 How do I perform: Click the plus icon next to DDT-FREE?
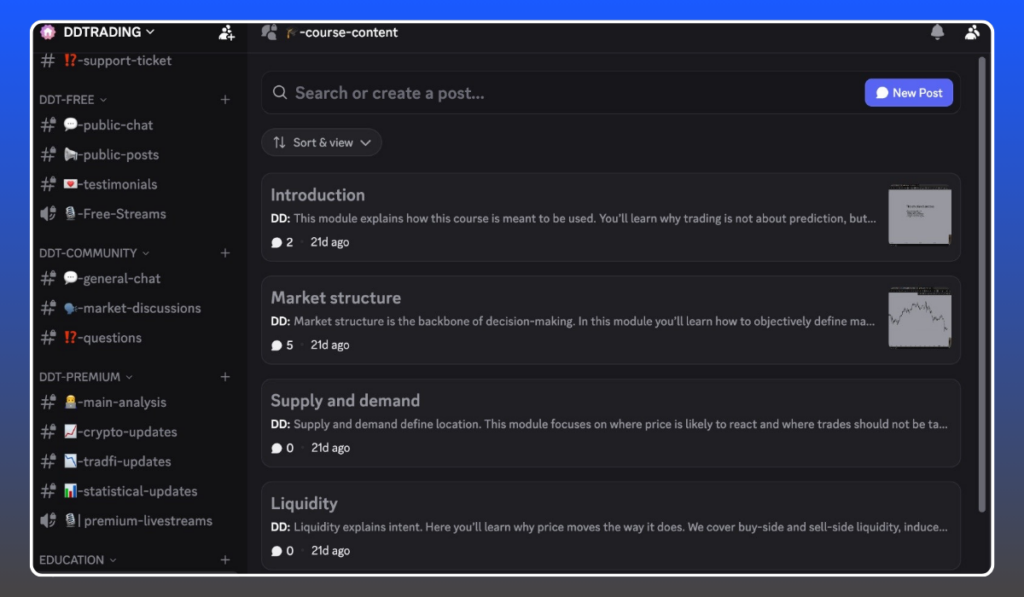coord(225,100)
